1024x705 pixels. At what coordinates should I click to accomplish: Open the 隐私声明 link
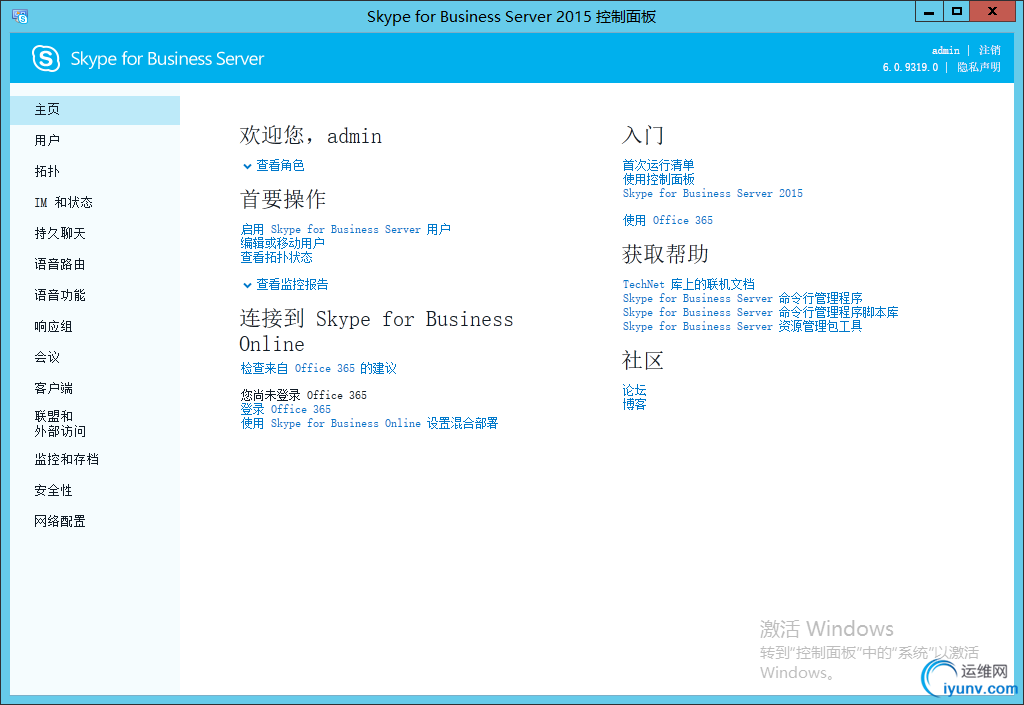click(978, 67)
